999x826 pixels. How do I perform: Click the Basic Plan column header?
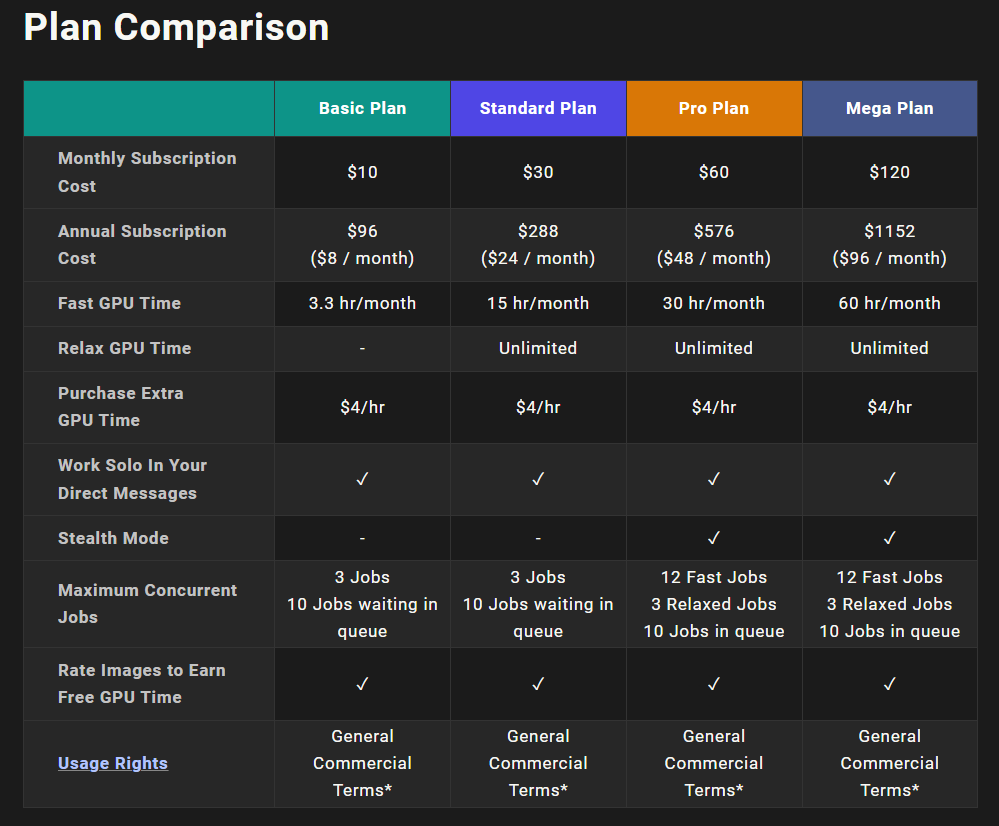[362, 108]
